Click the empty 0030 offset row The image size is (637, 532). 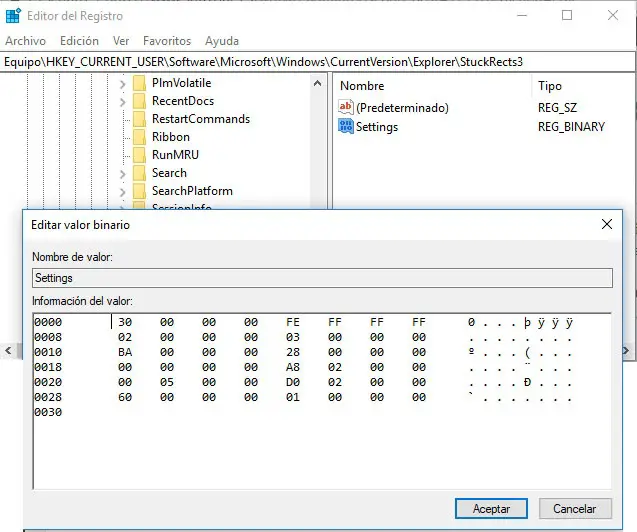pyautogui.click(x=48, y=412)
